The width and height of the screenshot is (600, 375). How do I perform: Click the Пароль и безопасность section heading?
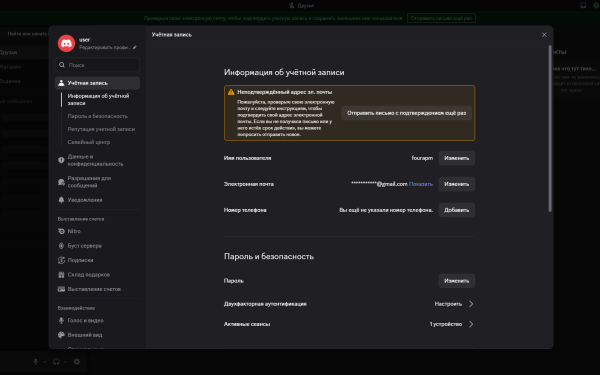[269, 256]
